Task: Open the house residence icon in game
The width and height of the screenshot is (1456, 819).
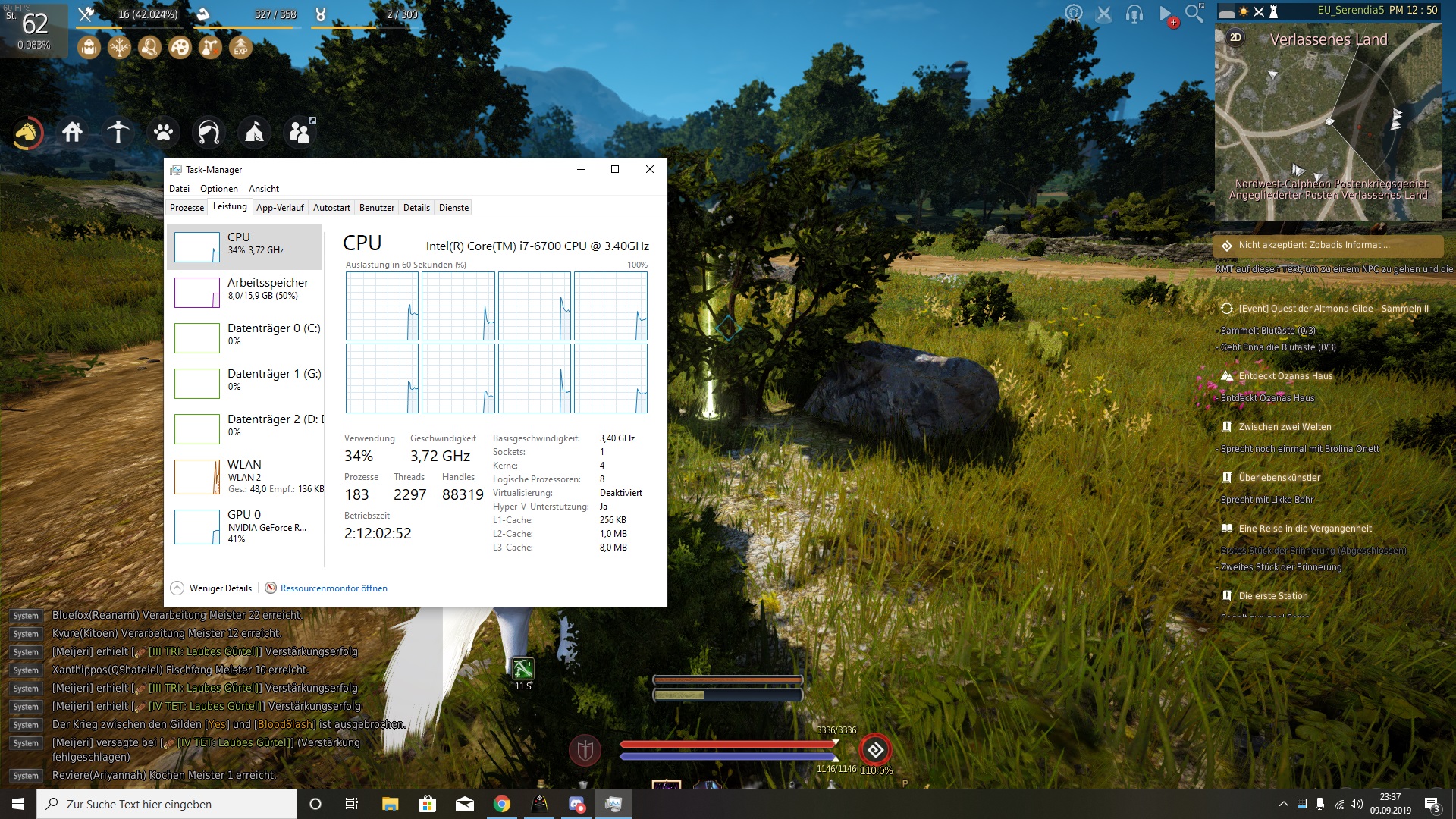Action: pyautogui.click(x=72, y=133)
